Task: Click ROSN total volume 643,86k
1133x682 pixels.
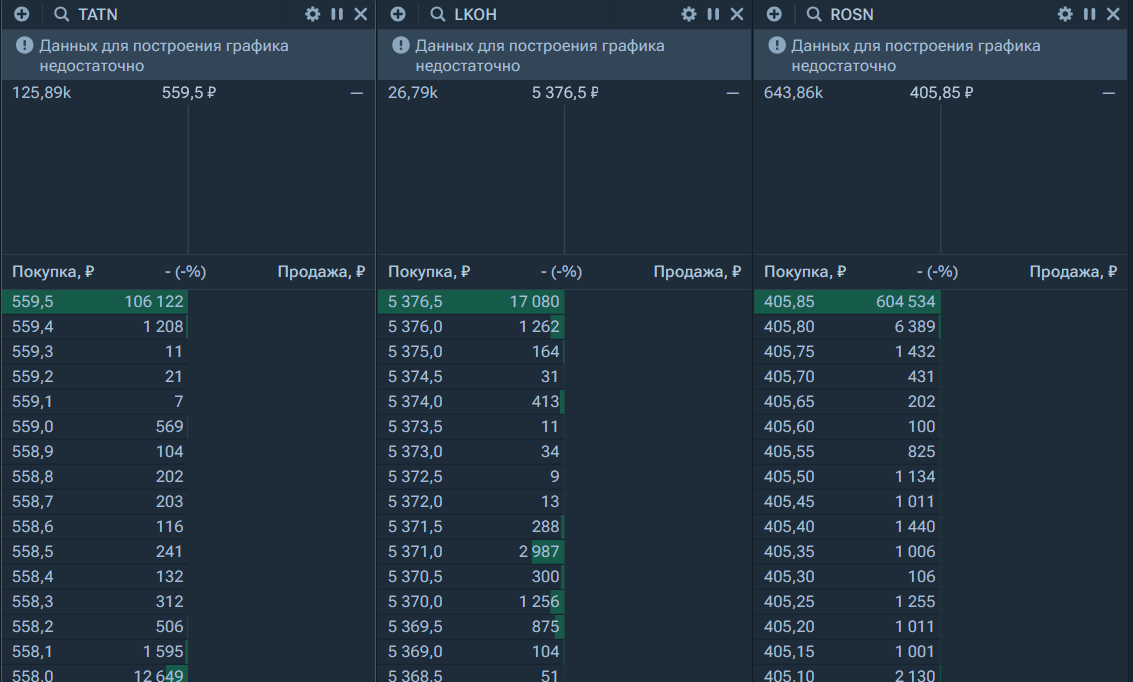Action: tap(793, 93)
